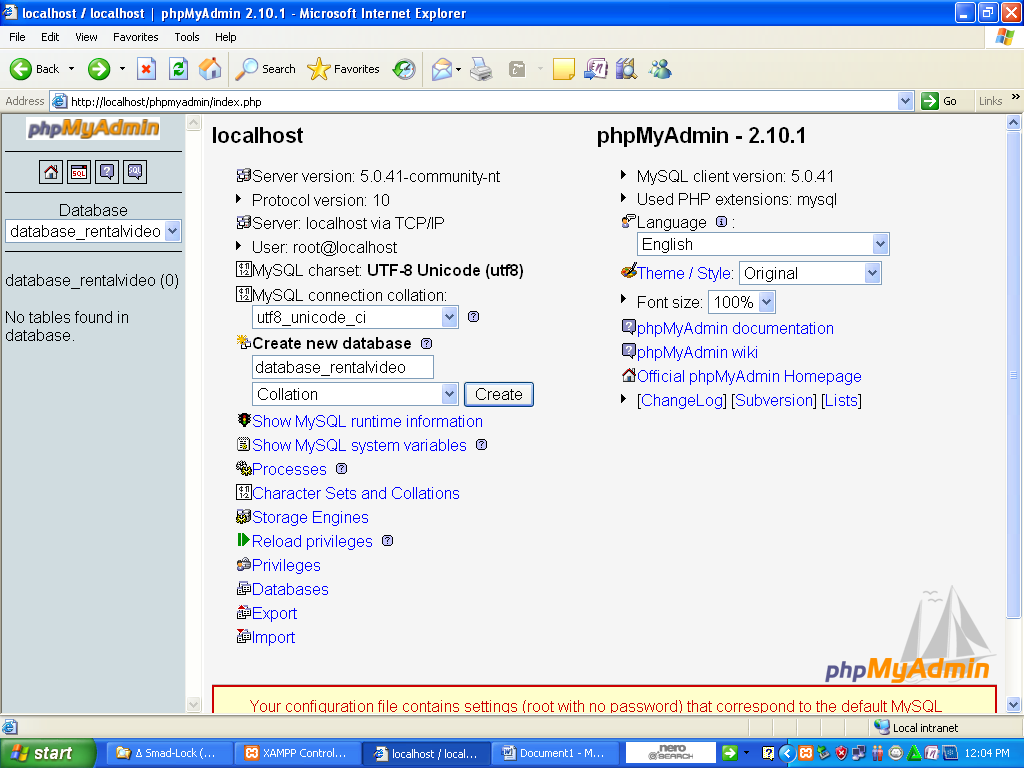
Task: Open the Help menu
Action: click(x=225, y=37)
